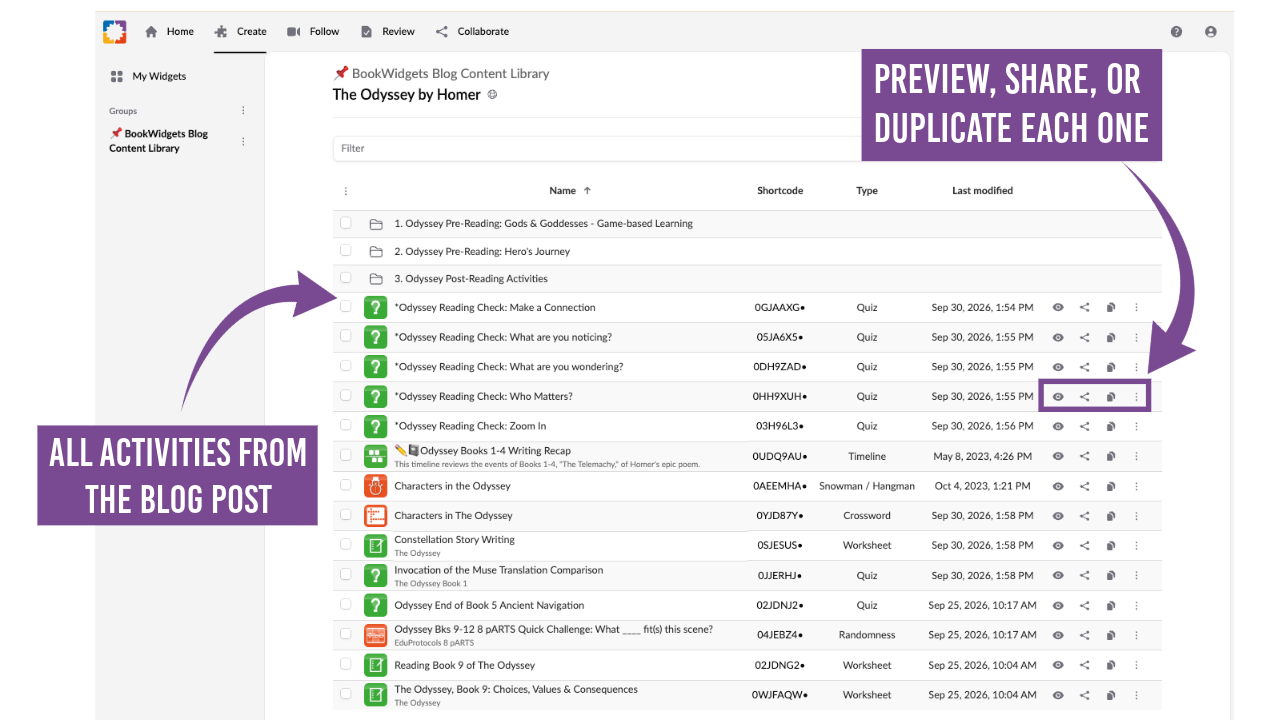1280x720 pixels.
Task: Click the BookWidgets logo icon
Action: [115, 32]
